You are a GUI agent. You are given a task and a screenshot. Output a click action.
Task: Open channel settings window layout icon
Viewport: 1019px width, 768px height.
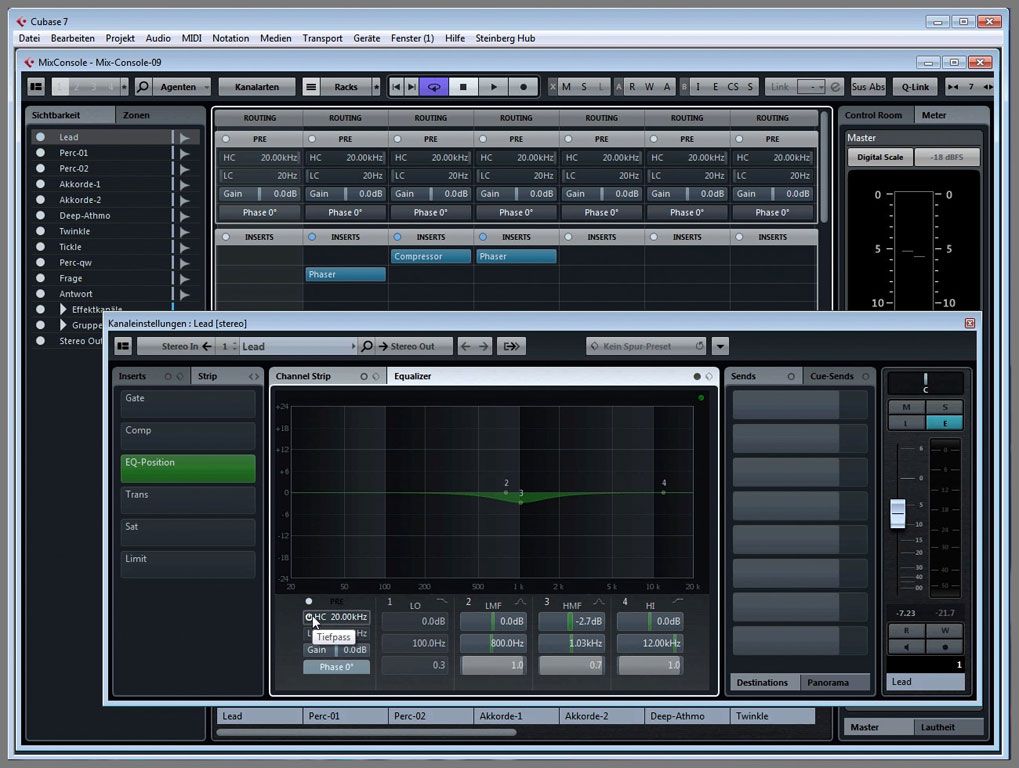point(123,346)
